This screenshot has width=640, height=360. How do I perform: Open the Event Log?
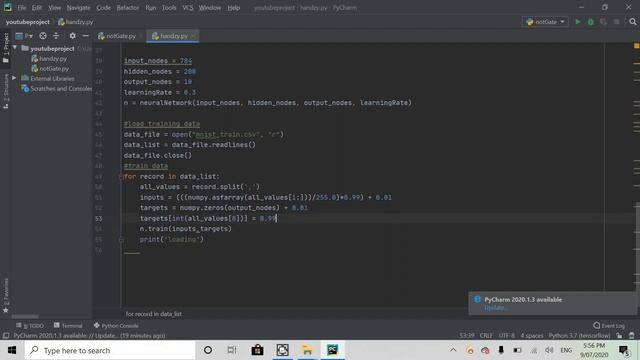609,326
